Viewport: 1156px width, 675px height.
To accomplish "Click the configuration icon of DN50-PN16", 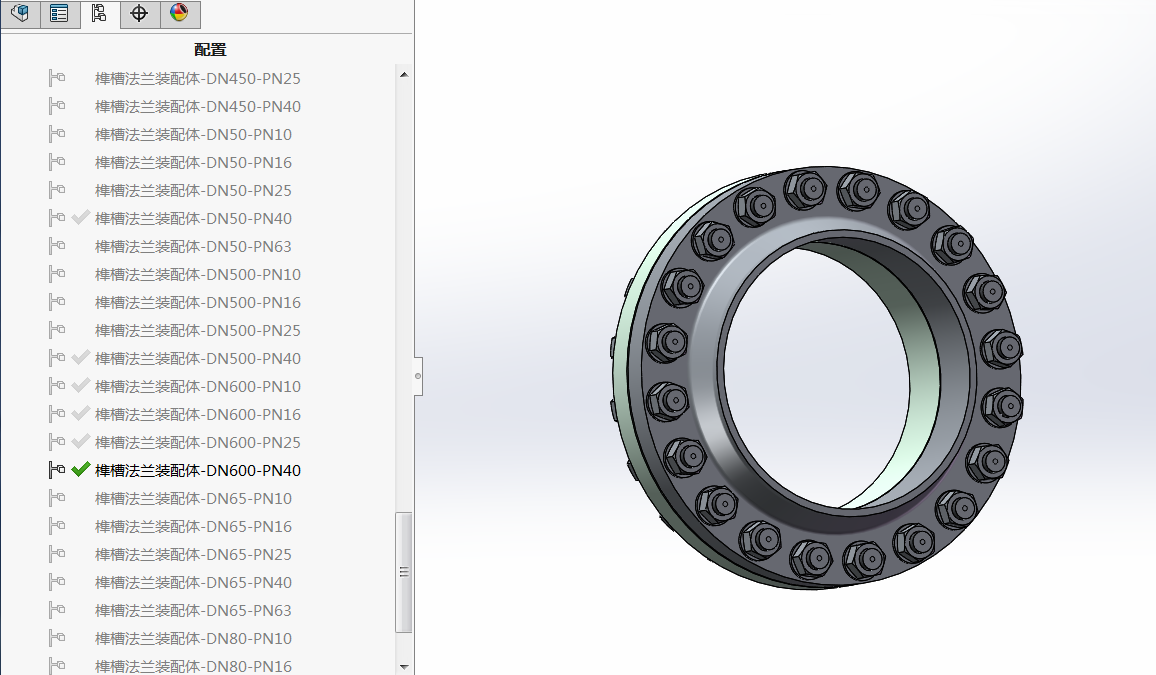I will 57,162.
